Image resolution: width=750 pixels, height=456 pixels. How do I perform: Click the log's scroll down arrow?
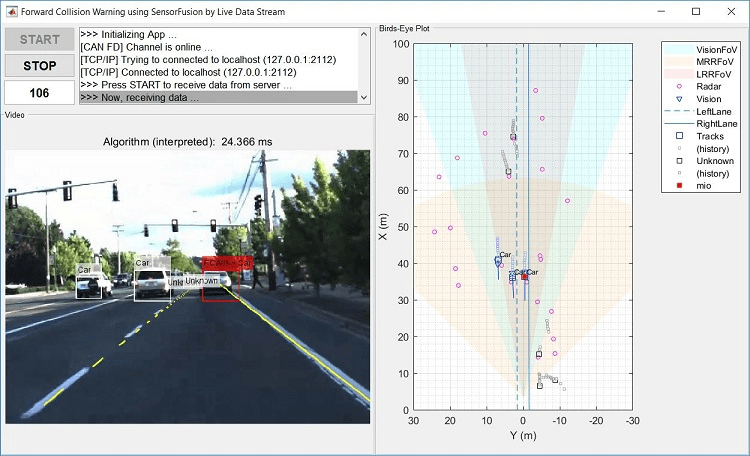point(364,98)
